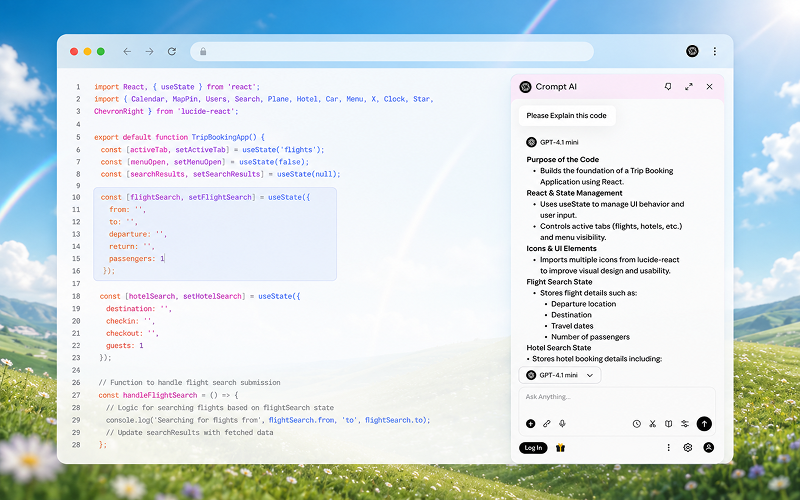The width and height of the screenshot is (800, 500).
Task: Click the scissors snip tool icon
Action: [653, 424]
